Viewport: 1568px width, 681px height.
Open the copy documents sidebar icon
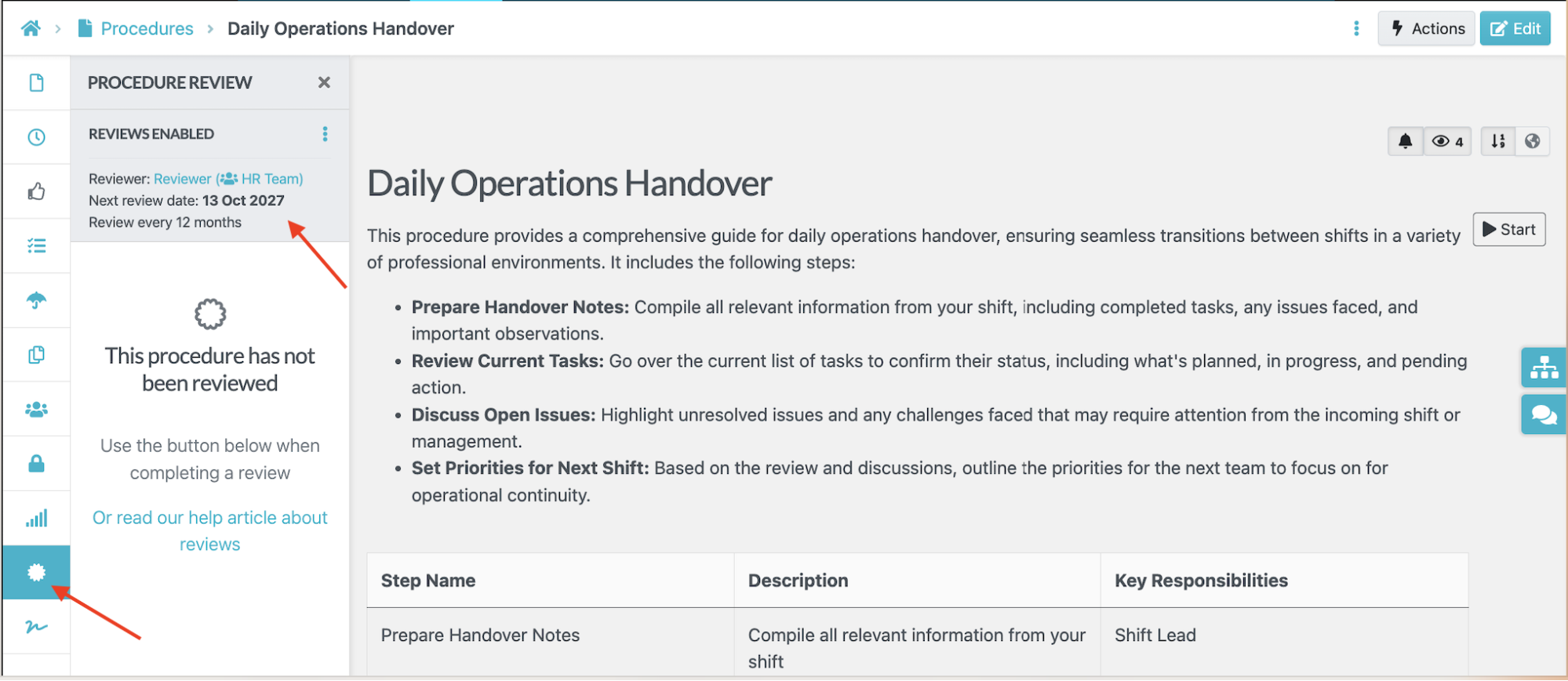37,355
